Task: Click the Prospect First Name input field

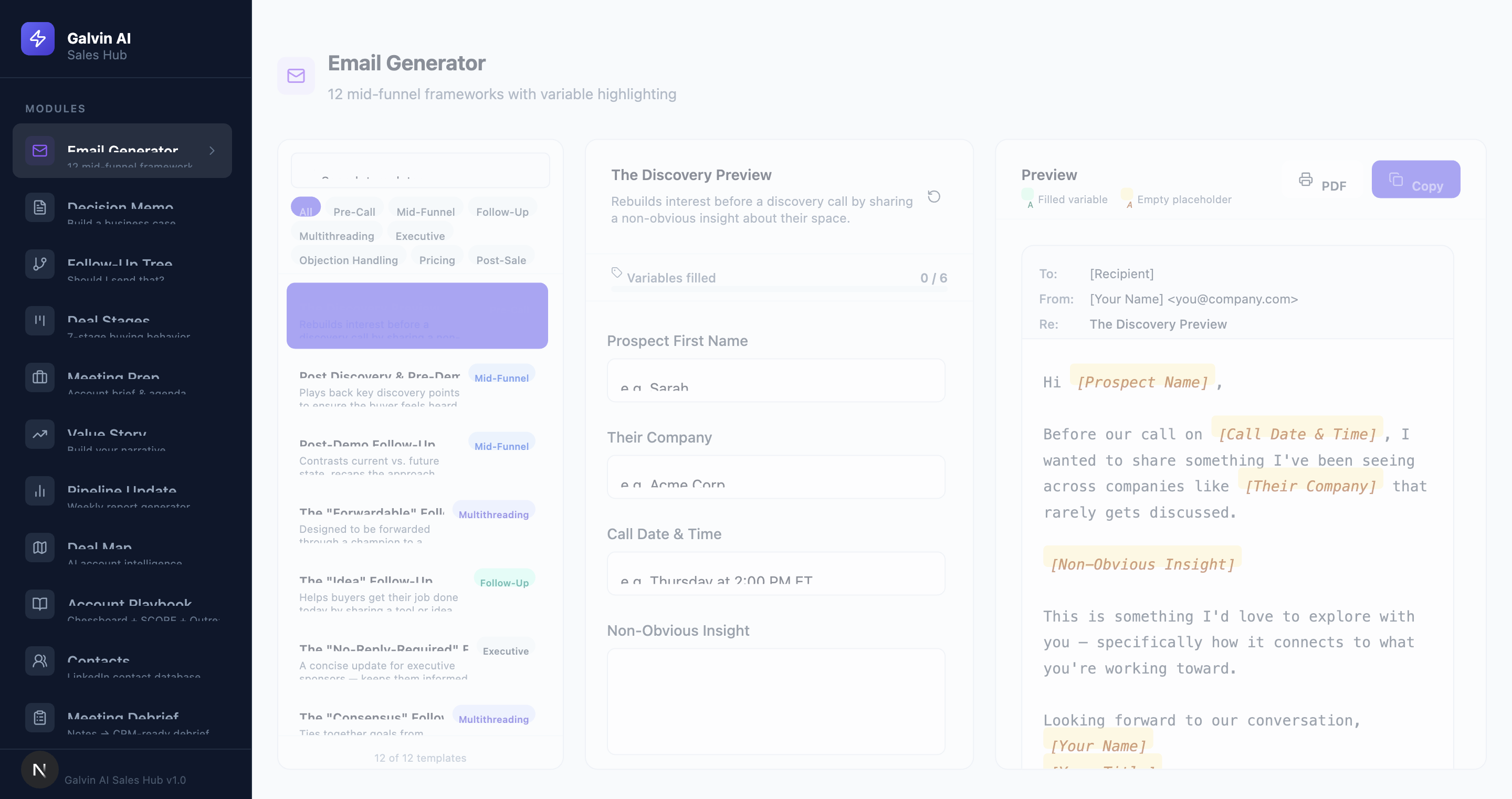Action: pos(776,381)
